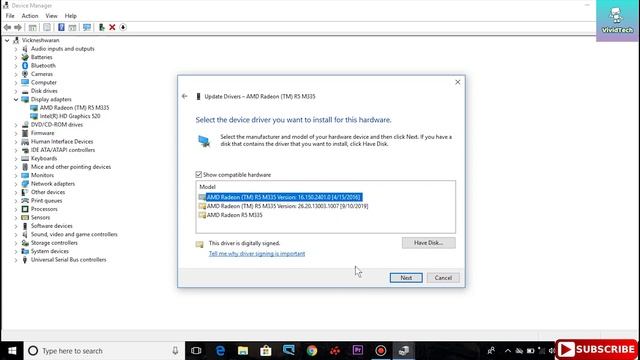Open the File menu
This screenshot has width=640, height=360.
click(10, 16)
